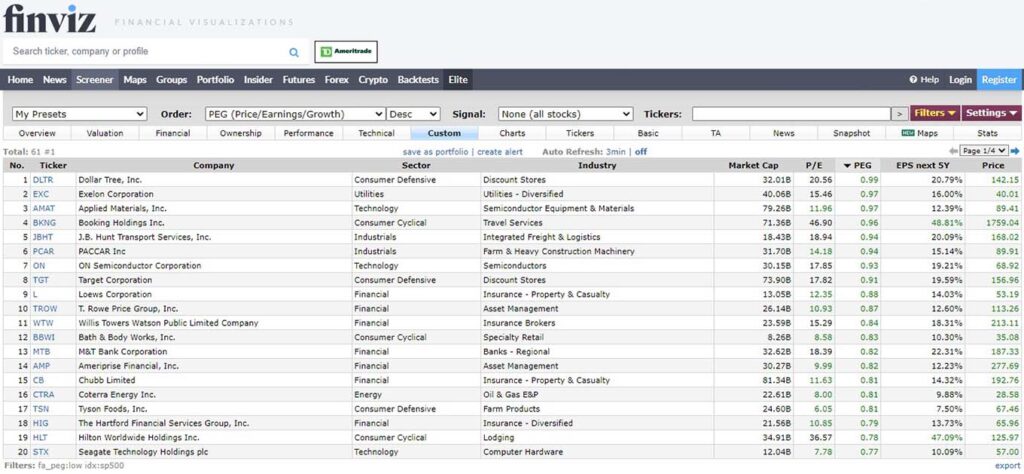Sort by EPS next 5Y header
The image size is (1024, 474).
922,165
